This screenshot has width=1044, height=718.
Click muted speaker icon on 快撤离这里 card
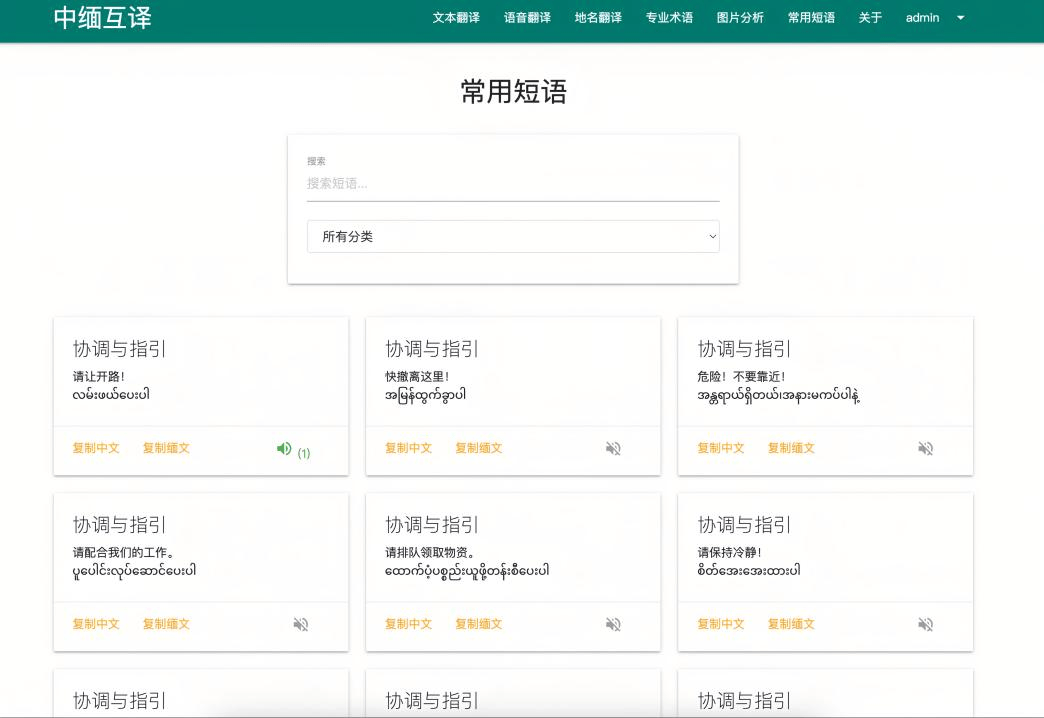(x=613, y=449)
